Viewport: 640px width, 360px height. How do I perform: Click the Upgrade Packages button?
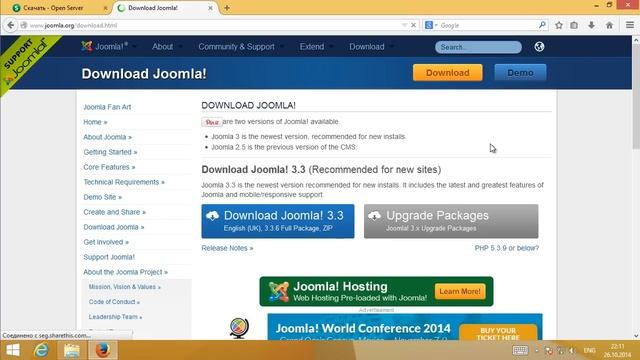(451, 221)
